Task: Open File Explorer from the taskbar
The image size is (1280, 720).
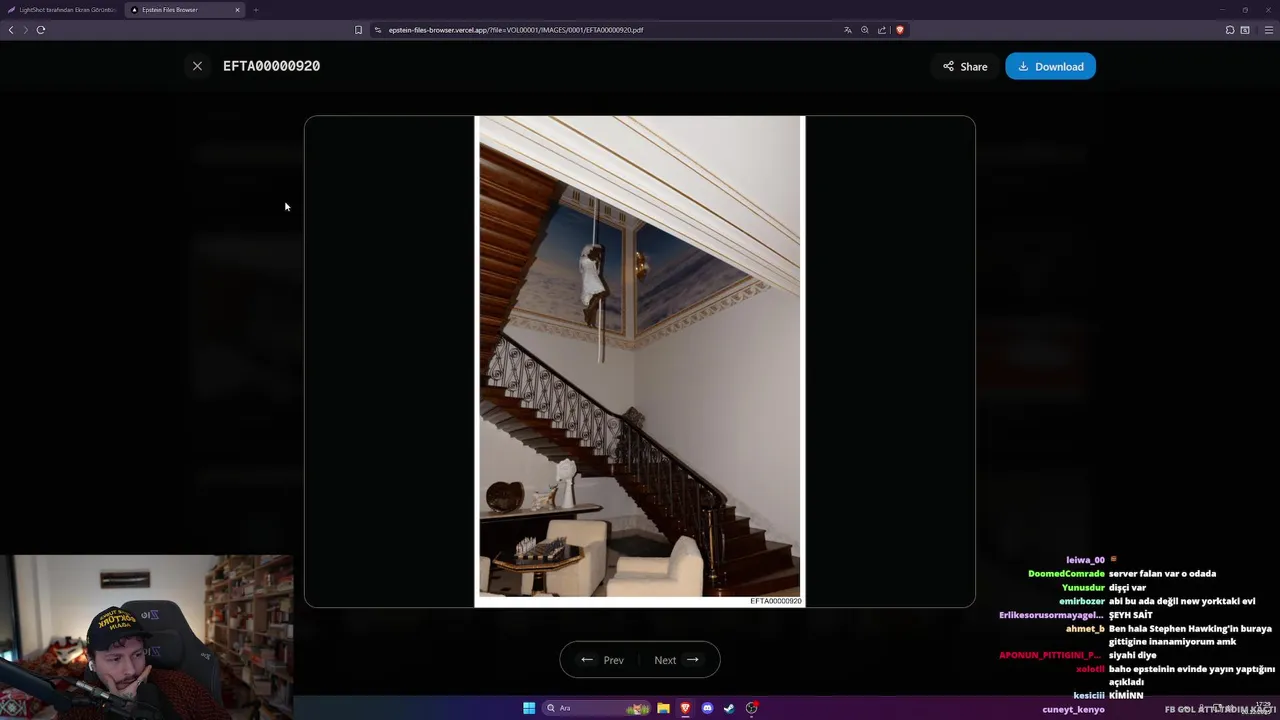Action: point(663,708)
